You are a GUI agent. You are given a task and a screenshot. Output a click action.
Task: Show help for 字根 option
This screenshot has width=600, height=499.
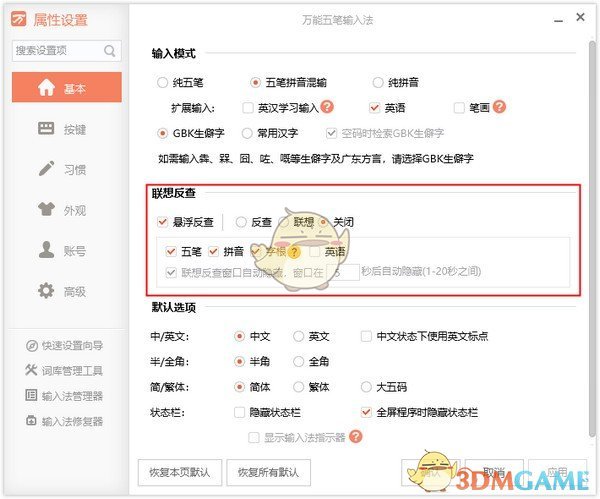tap(294, 252)
